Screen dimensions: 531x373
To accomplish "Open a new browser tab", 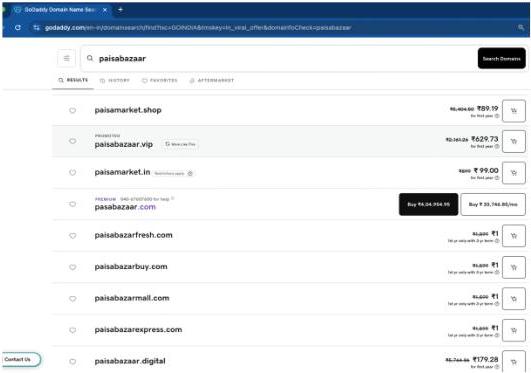I will pyautogui.click(x=120, y=9).
